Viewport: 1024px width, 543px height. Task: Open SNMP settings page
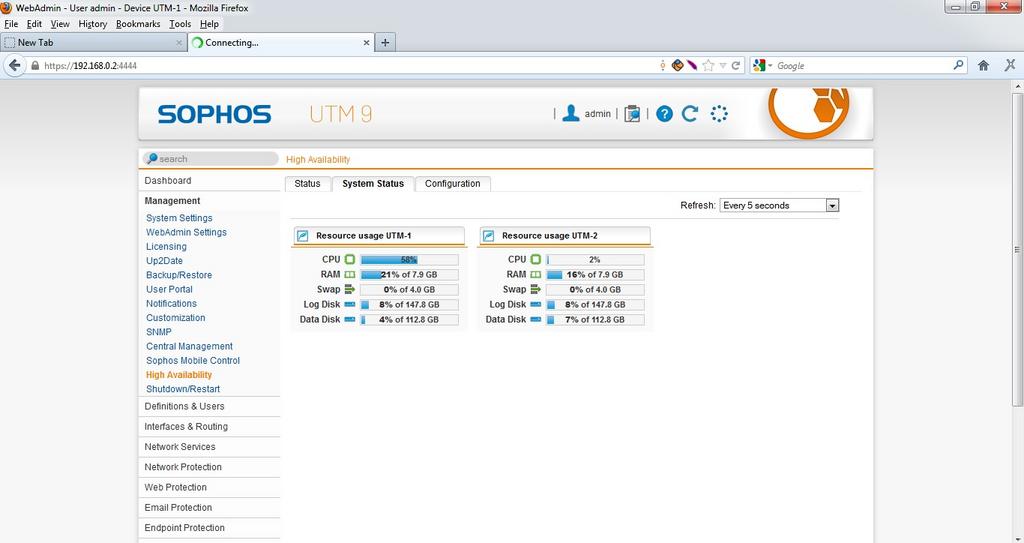(159, 332)
